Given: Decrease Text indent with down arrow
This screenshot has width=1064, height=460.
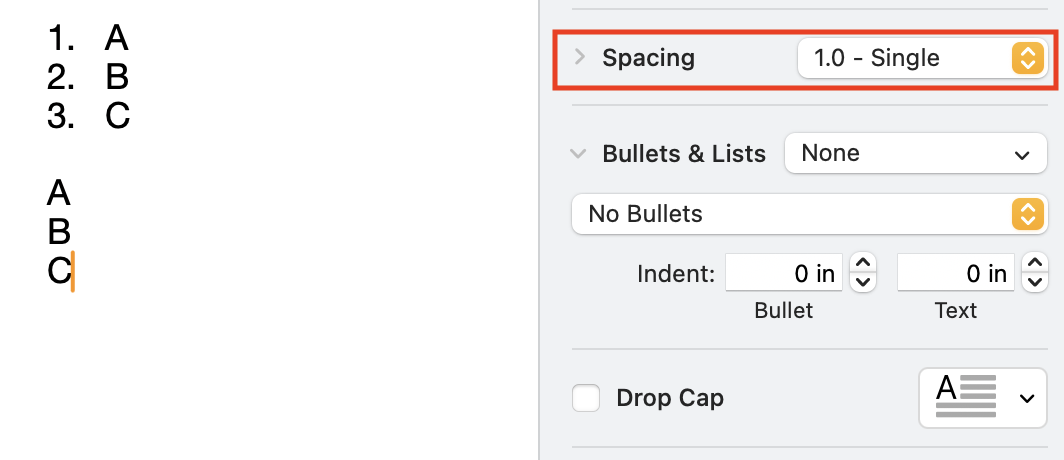Looking at the screenshot, I should click(x=1033, y=283).
